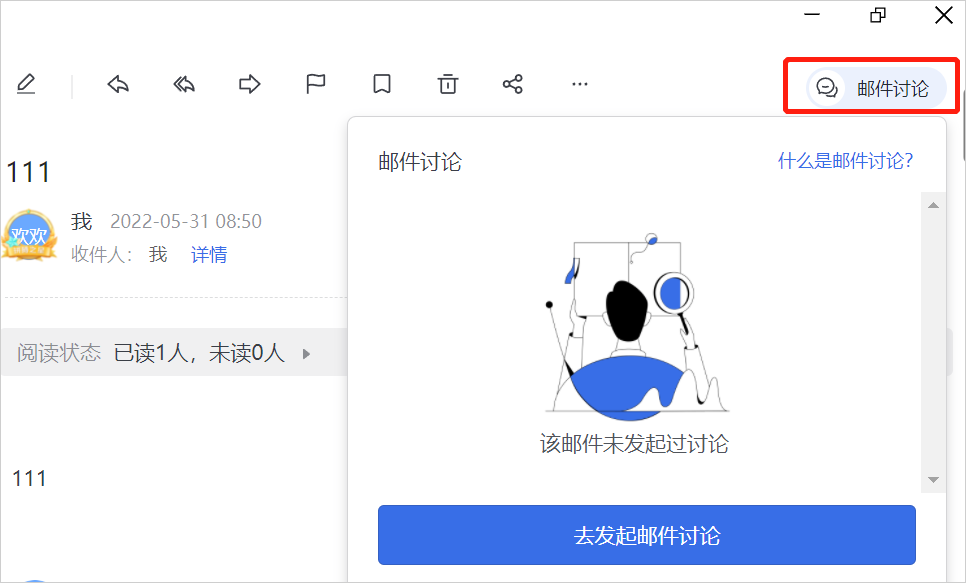Viewport: 966px width, 583px height.
Task: Click the bookmark icon in toolbar
Action: 382,84
